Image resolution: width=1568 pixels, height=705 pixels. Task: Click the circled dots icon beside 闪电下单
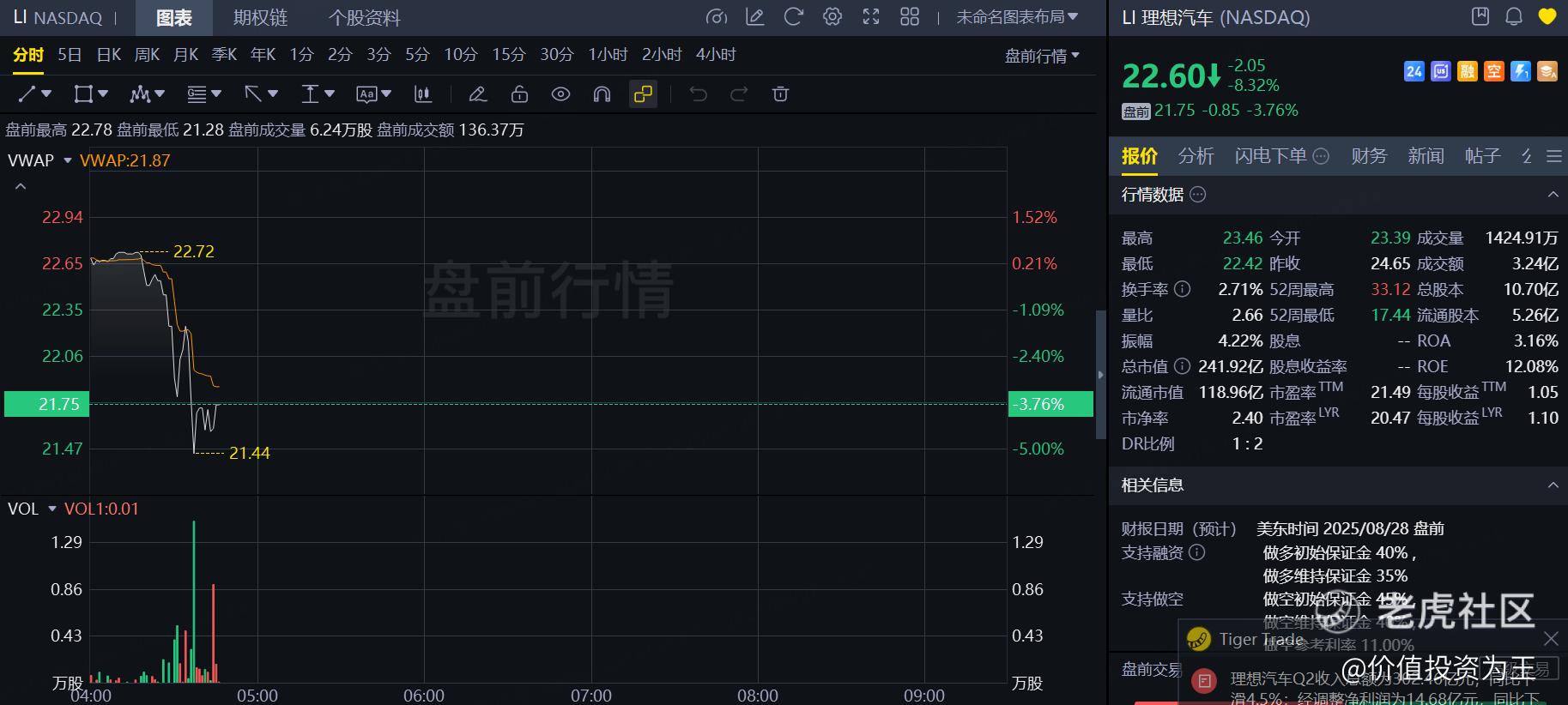pos(1321,156)
